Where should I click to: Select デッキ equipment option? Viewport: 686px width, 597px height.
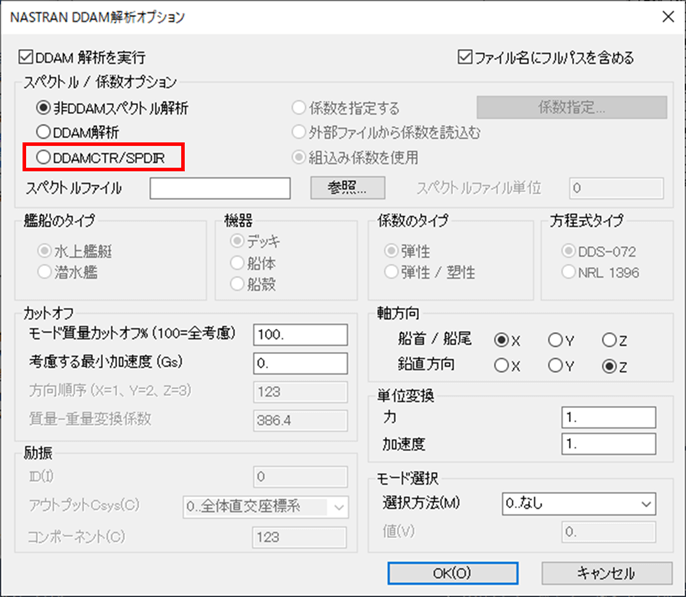pyautogui.click(x=237, y=241)
